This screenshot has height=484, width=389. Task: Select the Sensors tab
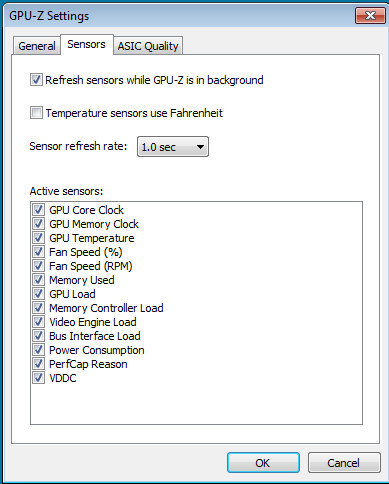pos(87,44)
